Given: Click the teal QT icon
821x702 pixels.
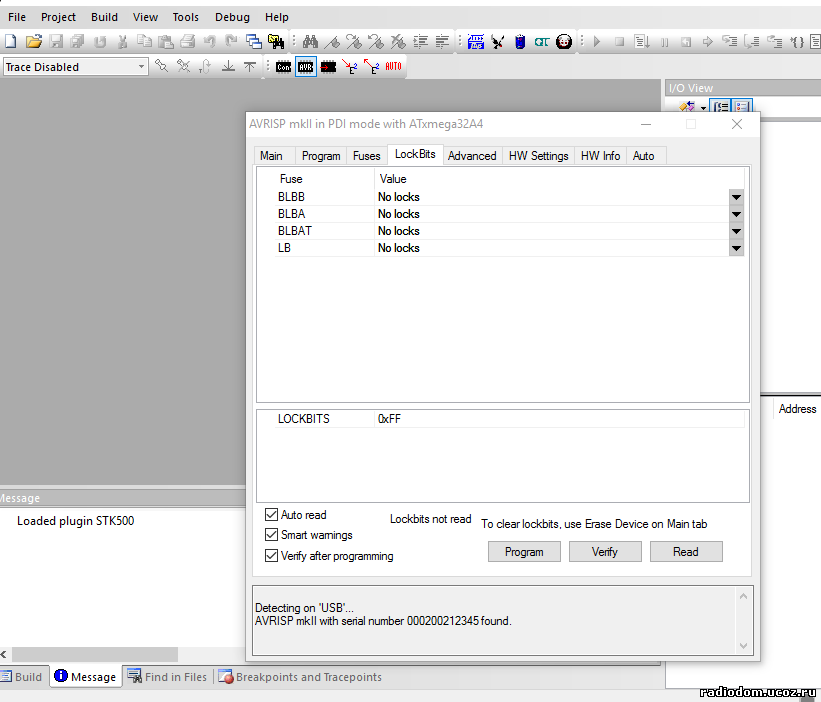Looking at the screenshot, I should point(542,41).
